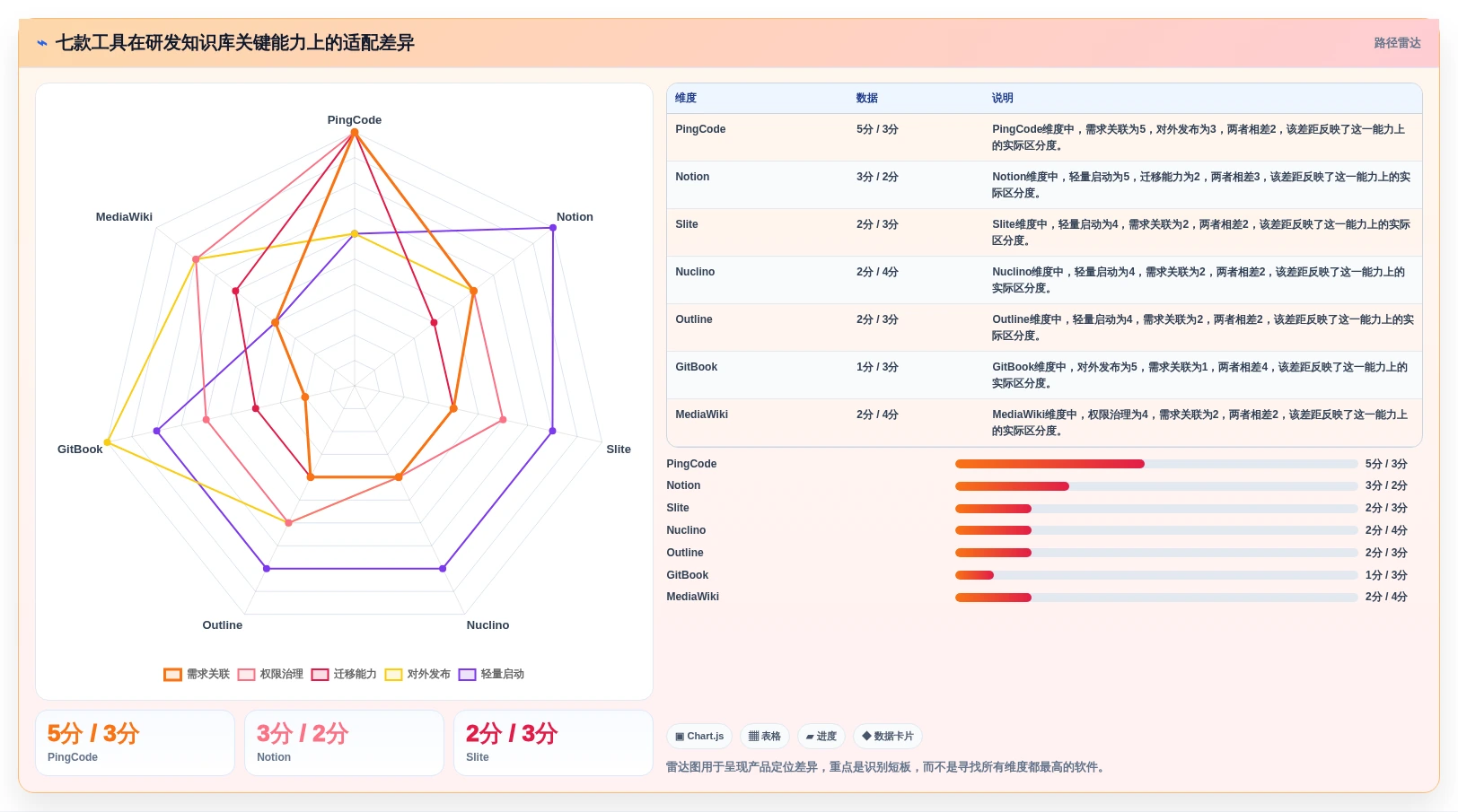Open the Notion 3分 / 2分 summary card
The width and height of the screenshot is (1458, 812).
[x=344, y=743]
